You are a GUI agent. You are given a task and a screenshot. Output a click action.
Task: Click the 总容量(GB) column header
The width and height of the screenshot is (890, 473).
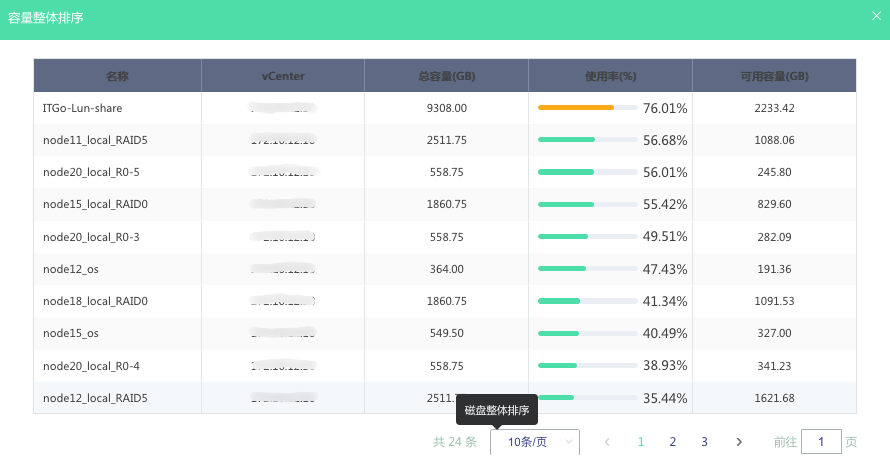pos(447,76)
